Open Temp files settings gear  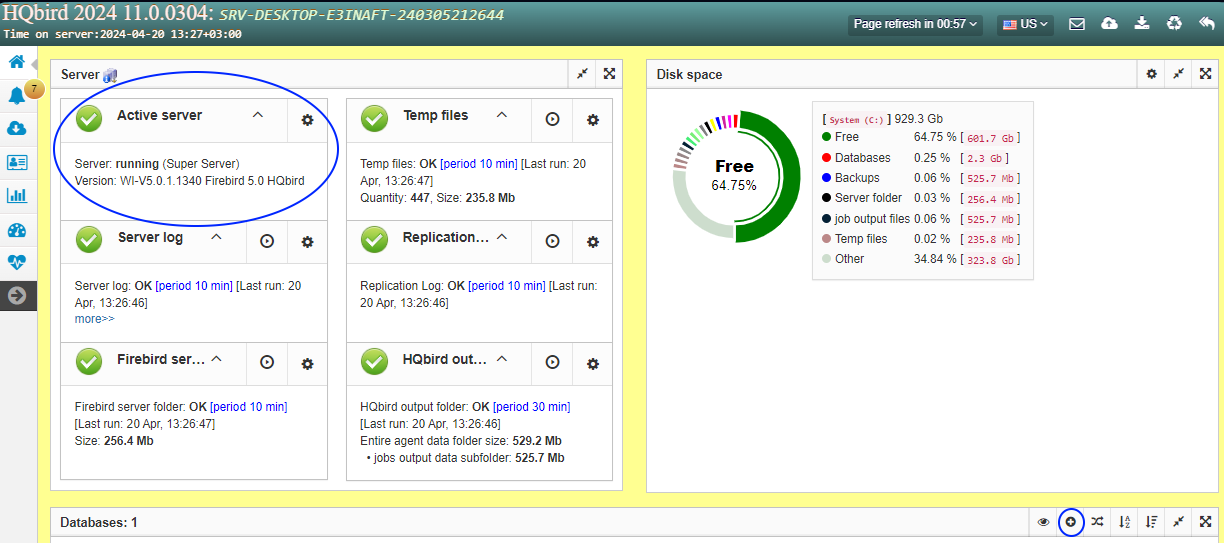click(x=593, y=120)
